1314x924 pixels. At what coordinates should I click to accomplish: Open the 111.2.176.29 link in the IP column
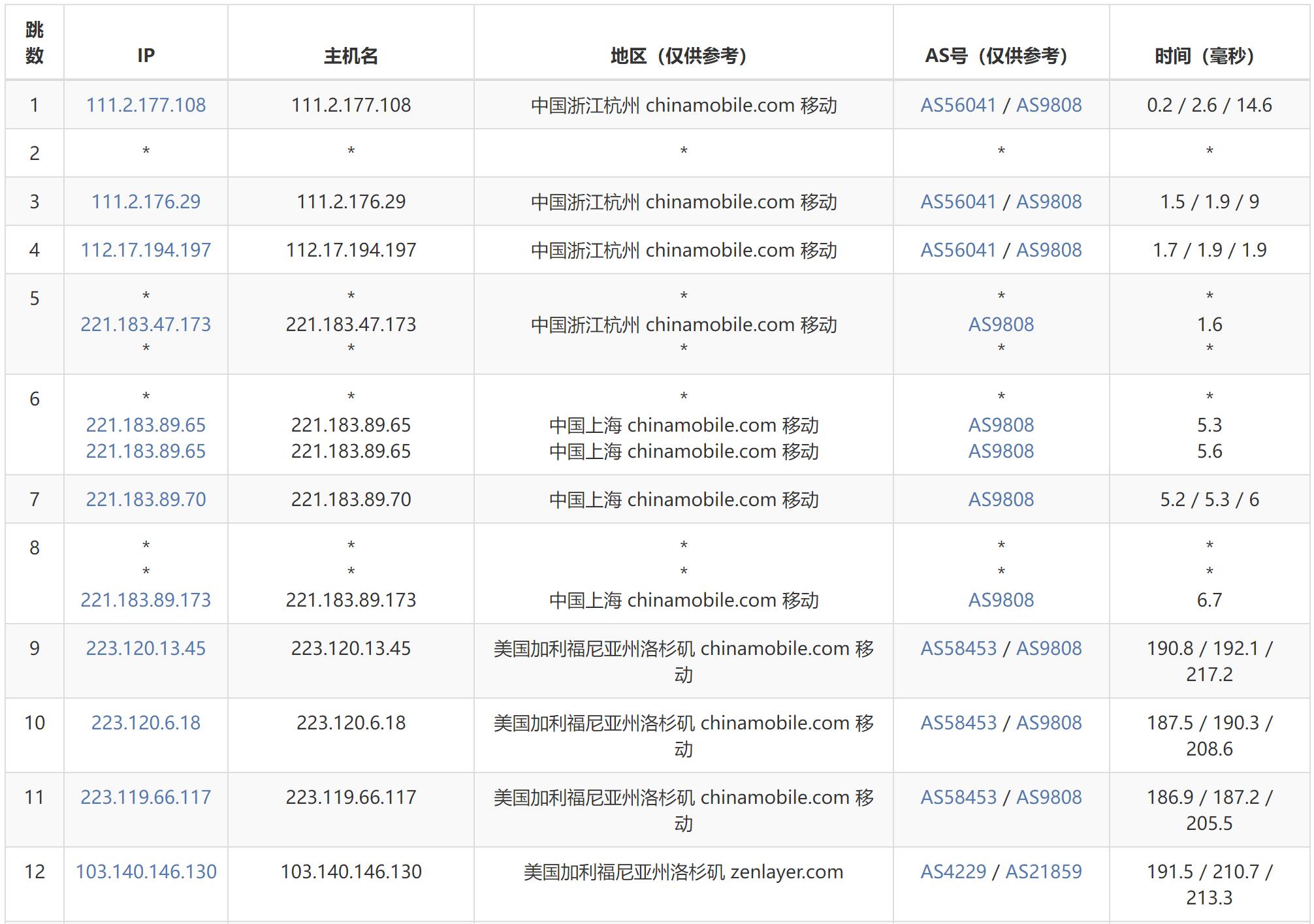click(x=146, y=202)
